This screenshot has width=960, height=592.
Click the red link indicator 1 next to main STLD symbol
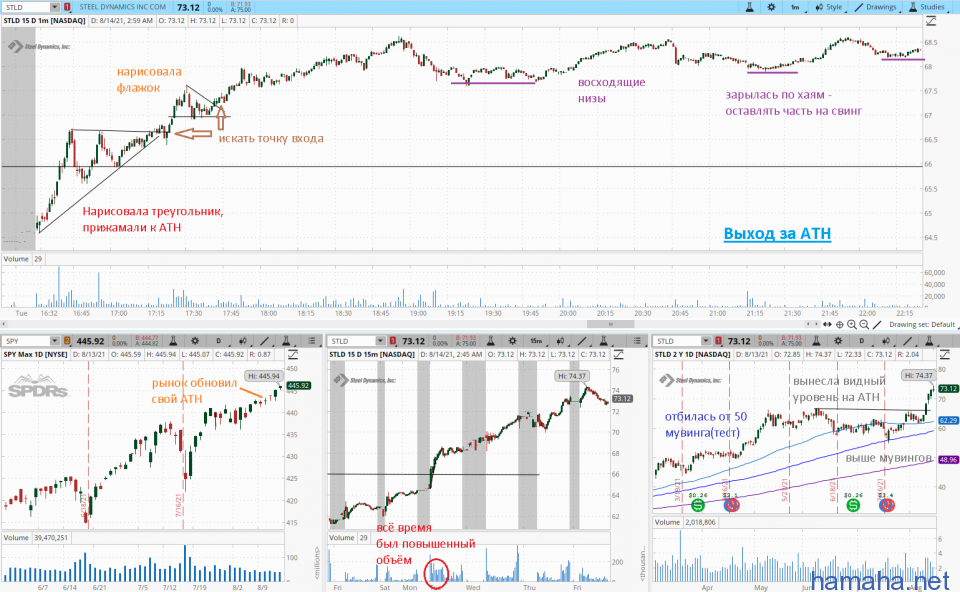(x=67, y=7)
